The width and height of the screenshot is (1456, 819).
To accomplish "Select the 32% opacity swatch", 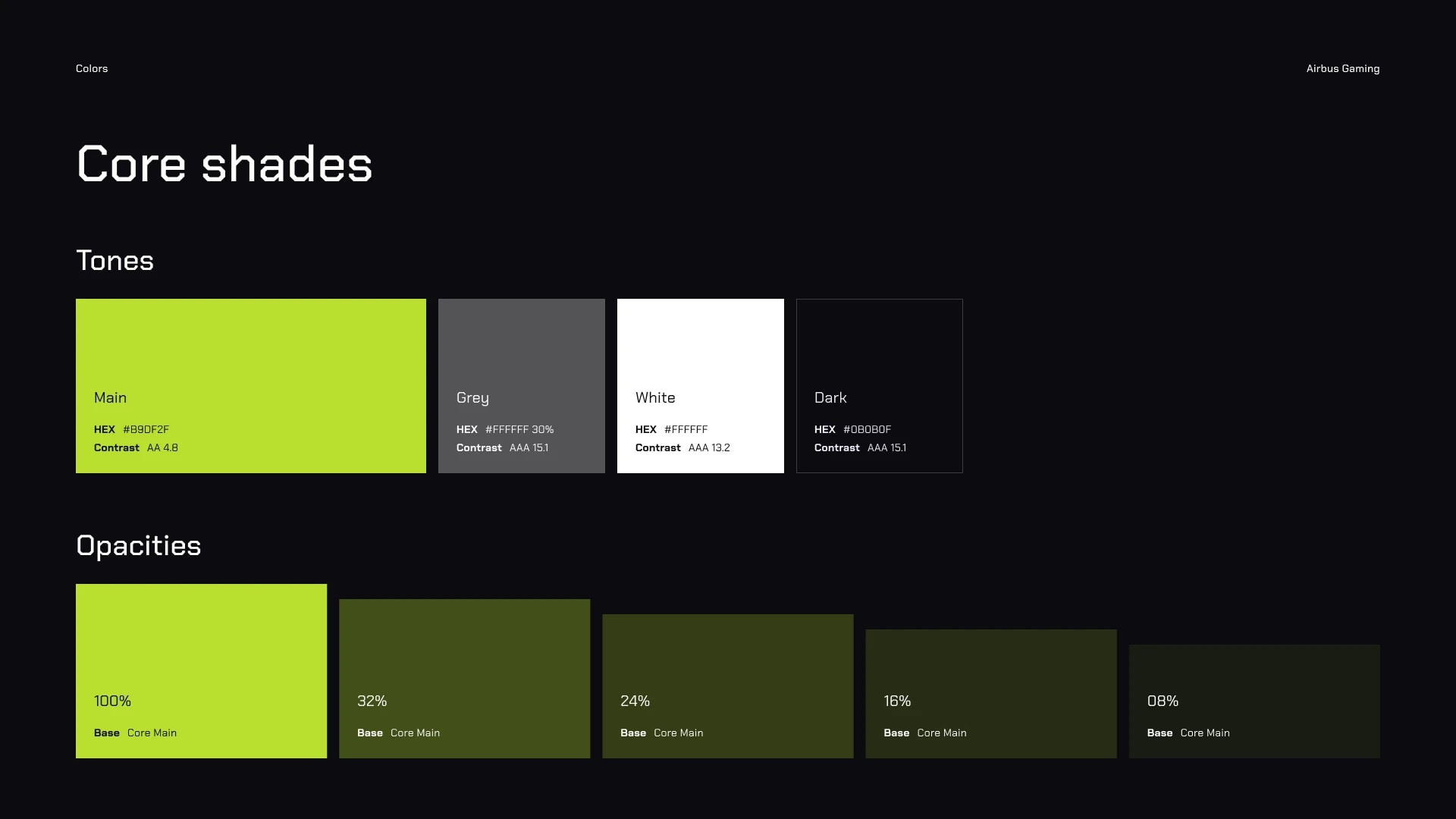I will [x=464, y=679].
